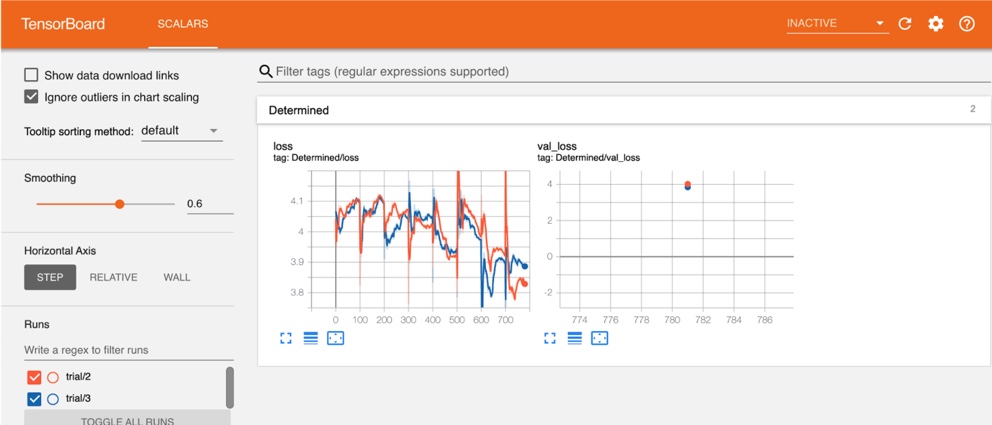
Task: Select WALL horizontal axis
Action: tap(177, 277)
